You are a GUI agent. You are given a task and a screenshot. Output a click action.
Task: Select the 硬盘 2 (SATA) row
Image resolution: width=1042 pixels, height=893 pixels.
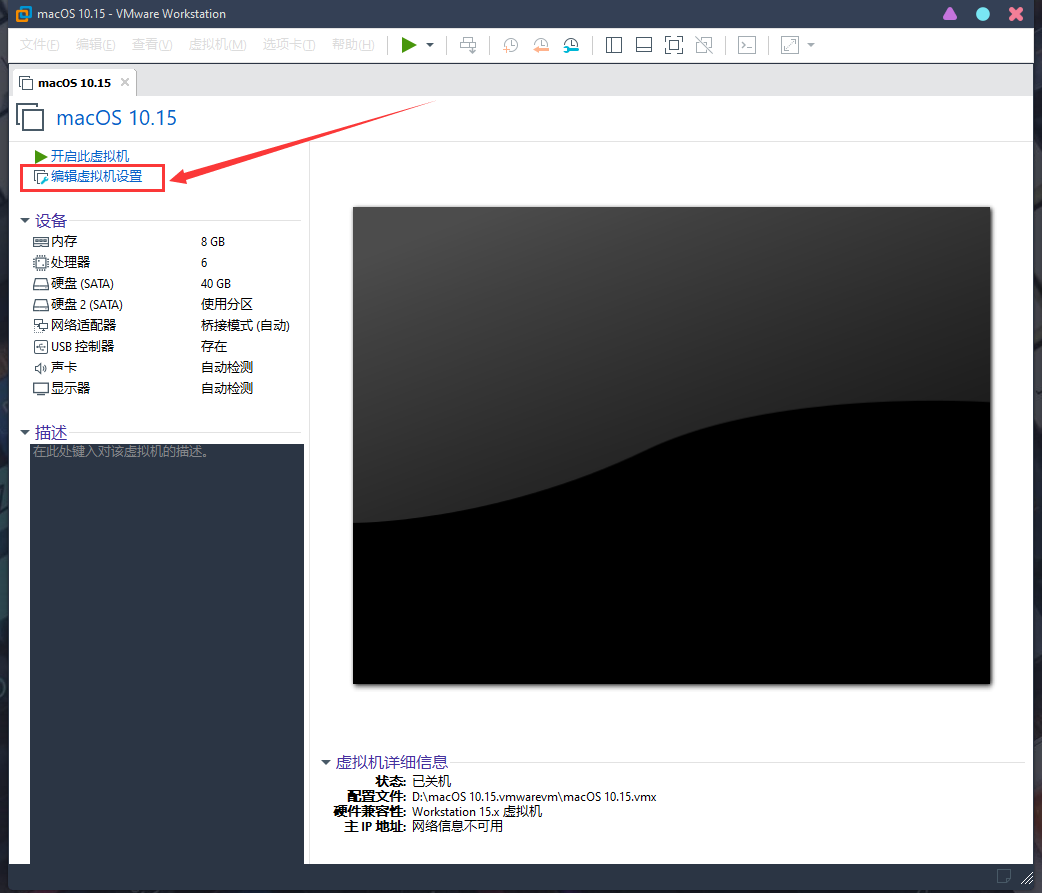click(x=165, y=304)
